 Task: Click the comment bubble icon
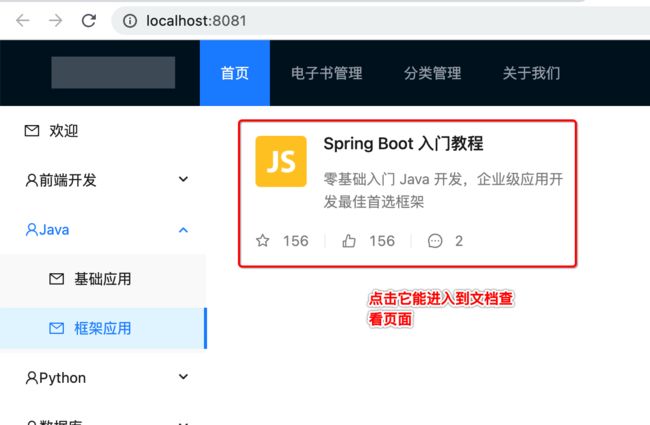435,241
